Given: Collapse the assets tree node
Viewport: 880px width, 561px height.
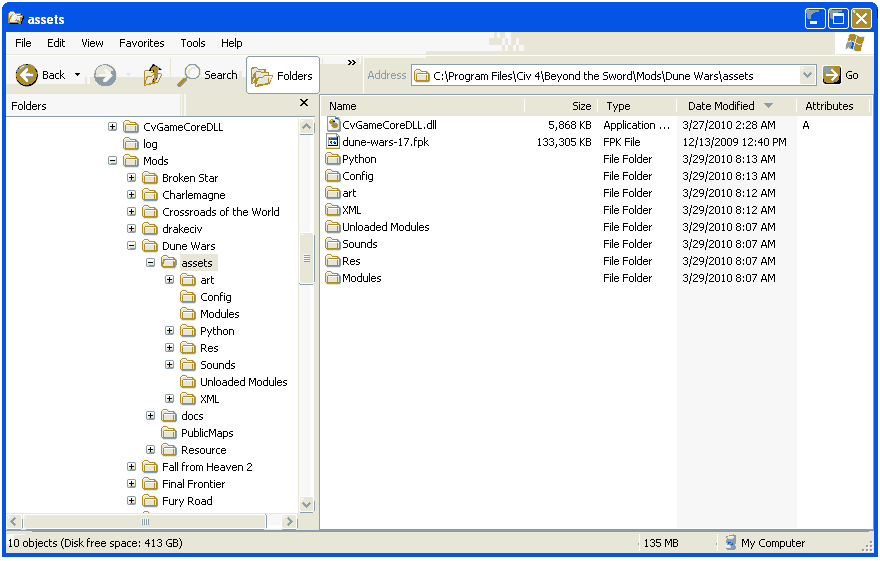Looking at the screenshot, I should (150, 263).
